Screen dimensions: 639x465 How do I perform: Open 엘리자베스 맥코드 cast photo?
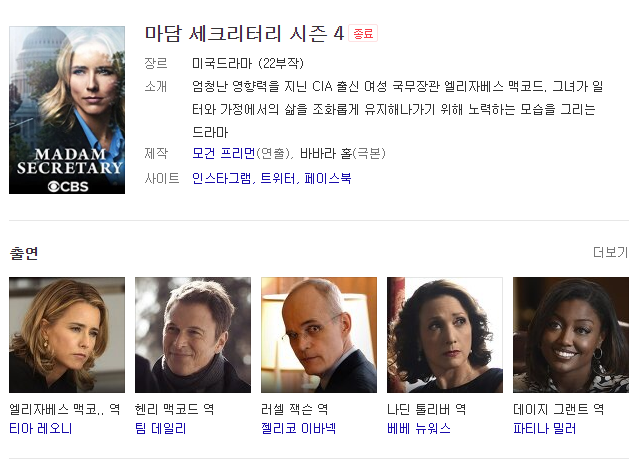coord(67,335)
